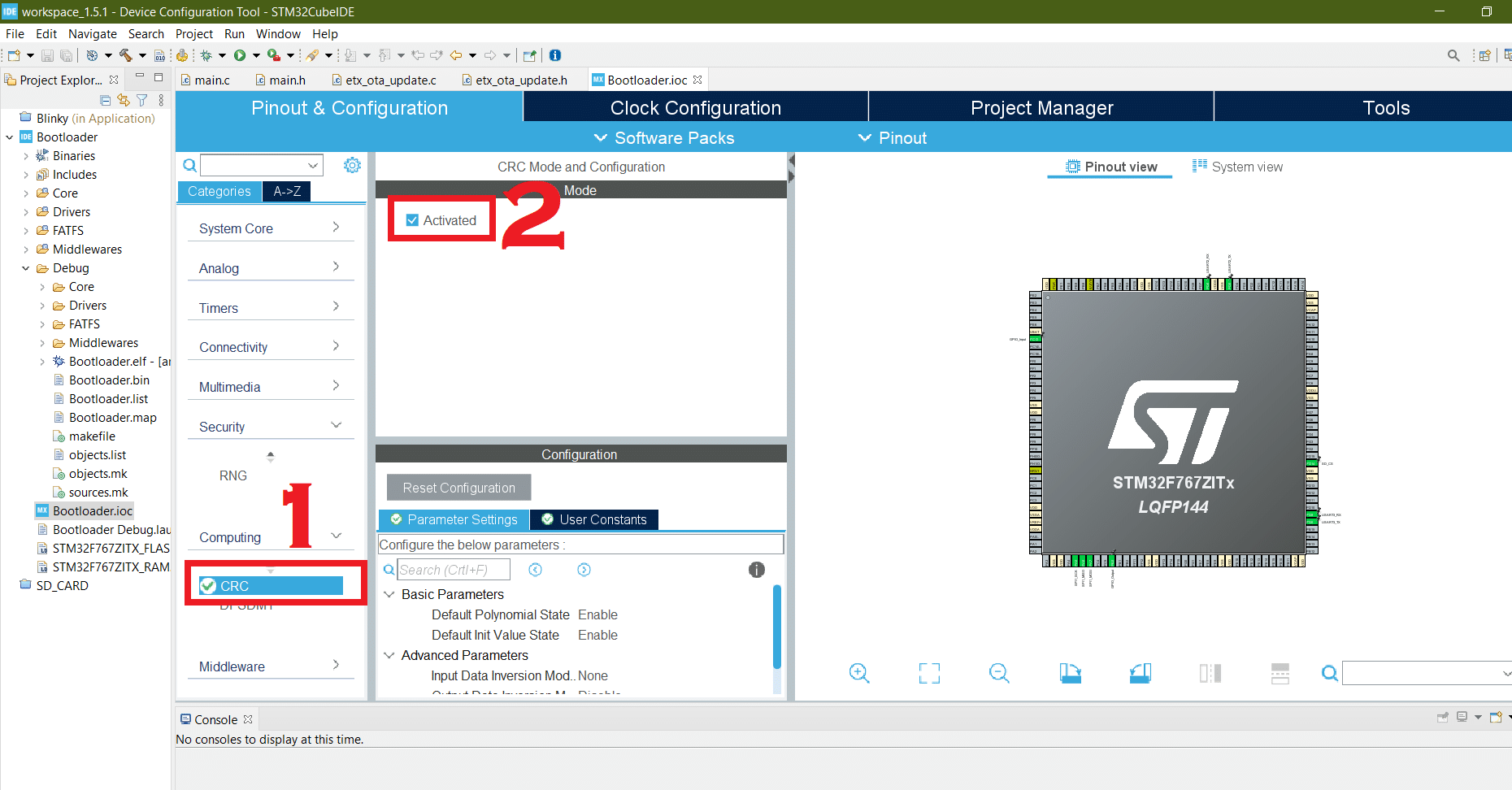
Task: Expand the Middleware category
Action: [x=271, y=666]
